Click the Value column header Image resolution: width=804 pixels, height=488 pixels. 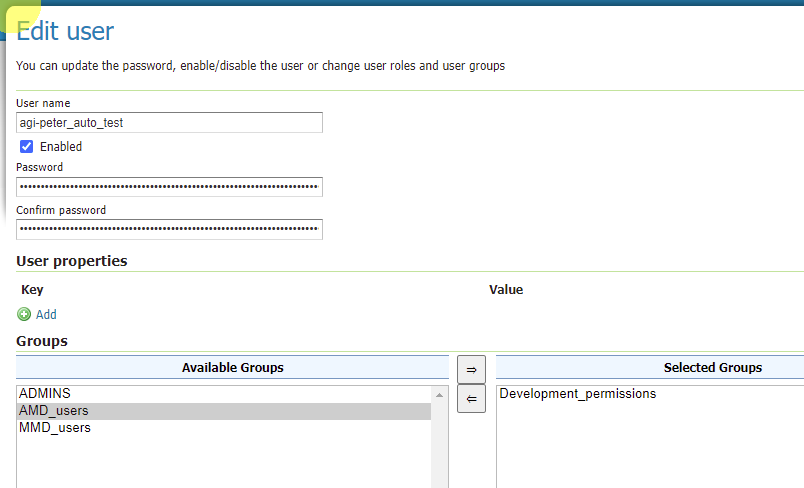coord(506,290)
